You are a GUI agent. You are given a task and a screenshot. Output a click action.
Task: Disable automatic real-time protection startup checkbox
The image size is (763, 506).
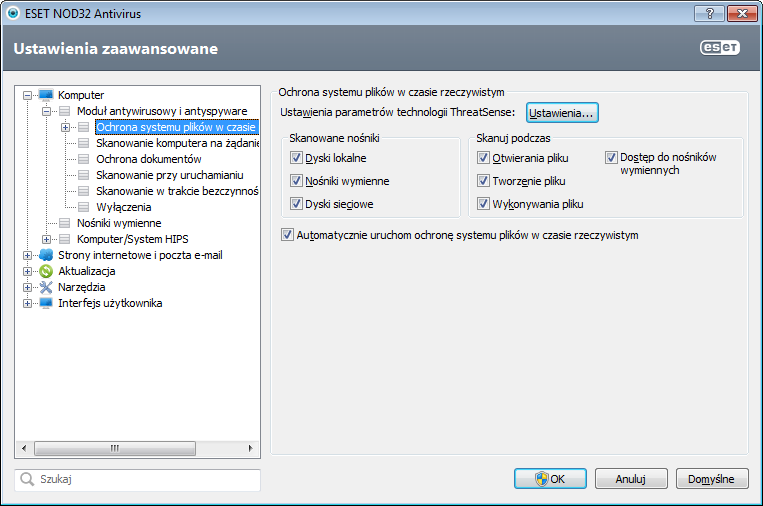pos(288,235)
